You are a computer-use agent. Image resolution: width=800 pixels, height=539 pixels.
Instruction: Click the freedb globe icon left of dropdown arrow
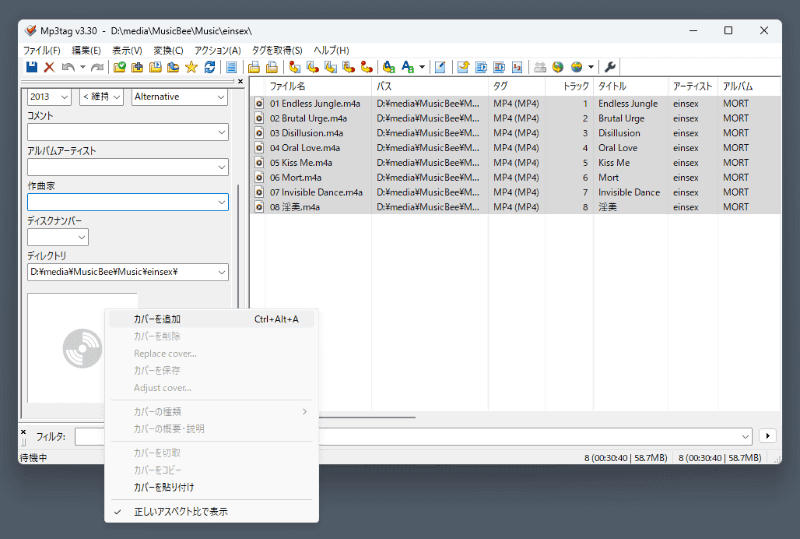577,67
